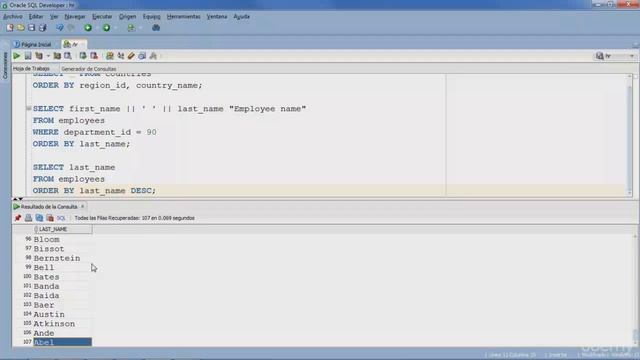Run statement with green play icon

[x=16, y=56]
